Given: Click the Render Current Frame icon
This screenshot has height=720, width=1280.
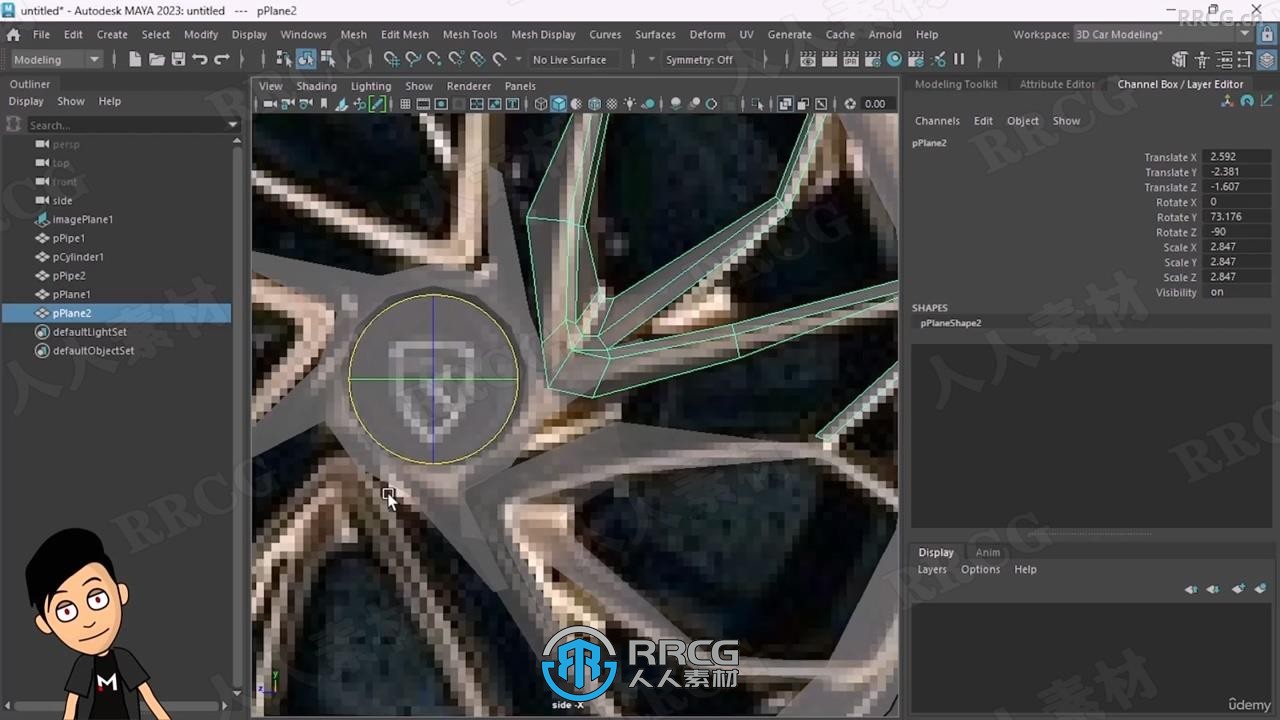Looking at the screenshot, I should (x=830, y=59).
